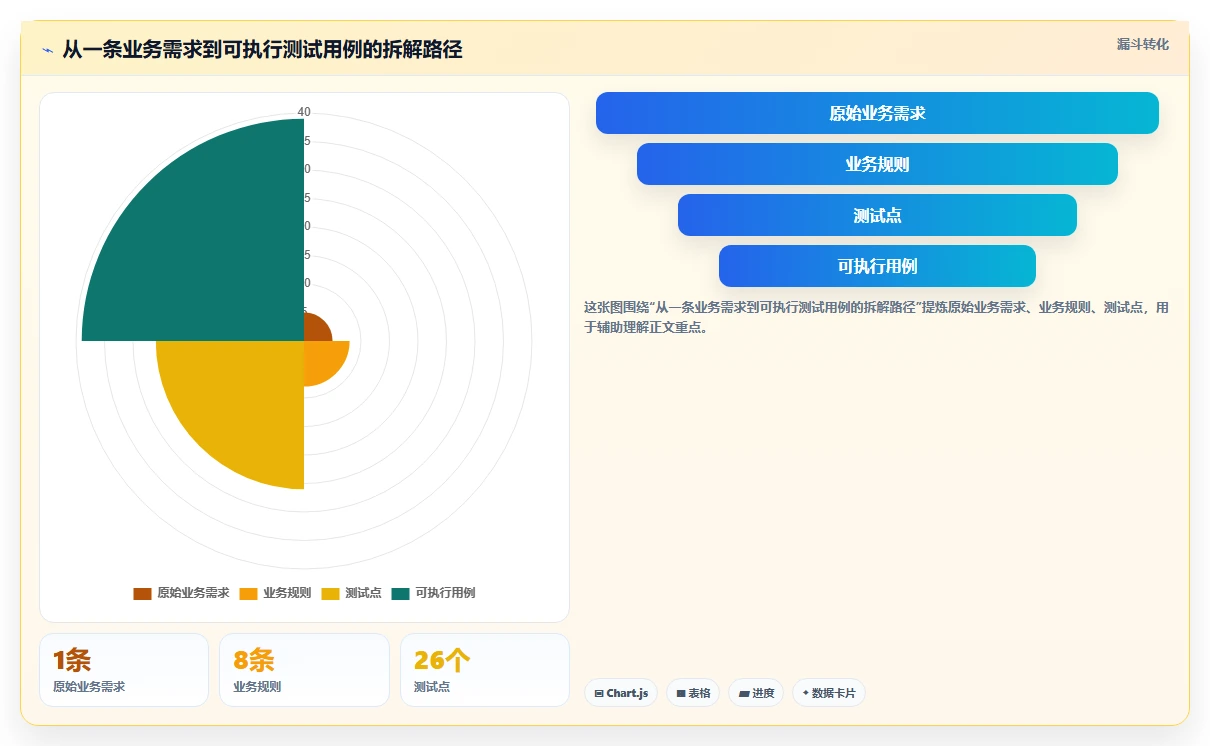
Task: Toggle 原始业务需求 legend color swatch
Action: [142, 593]
